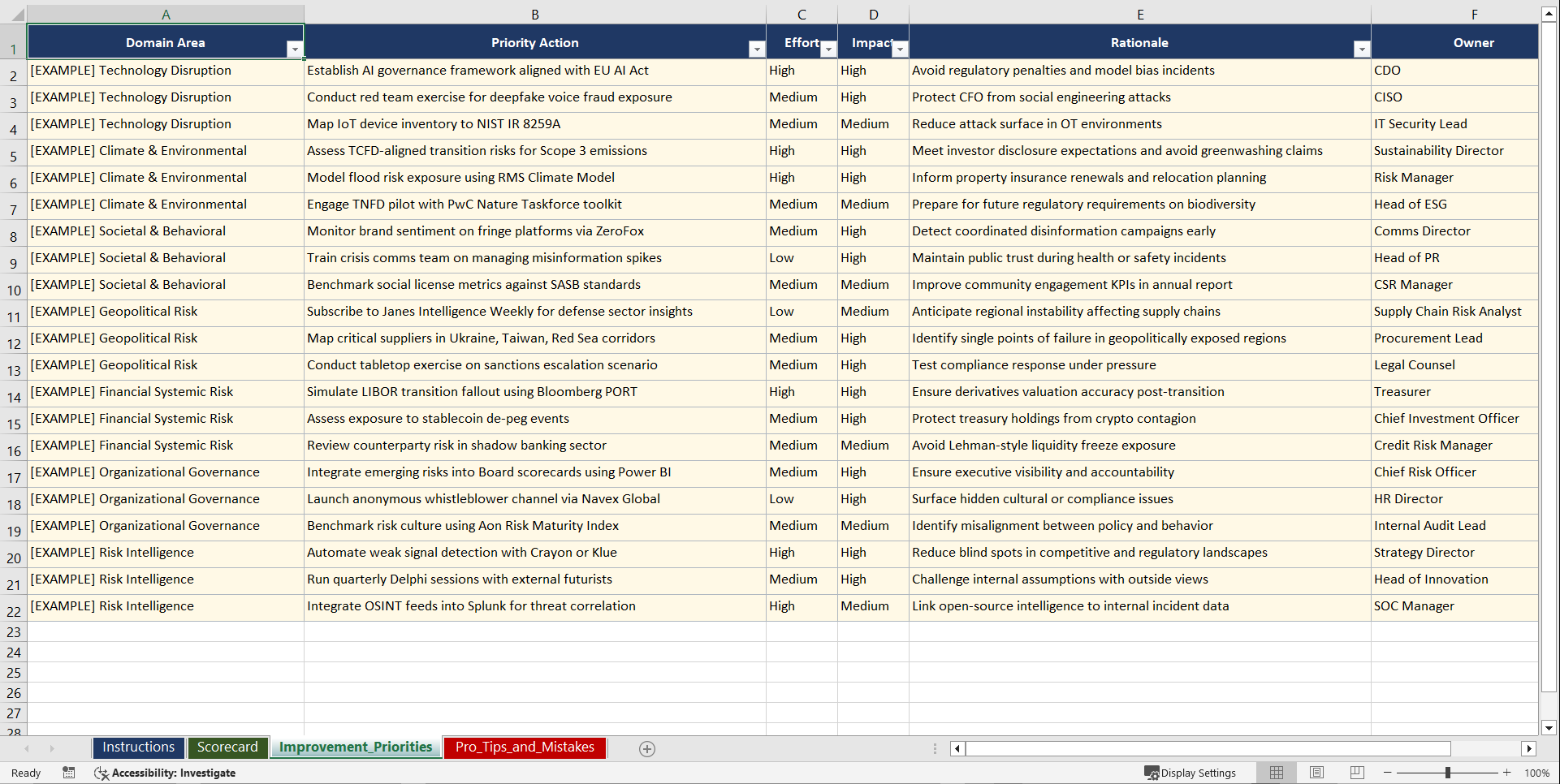Select Page Layout view icon

1316,772
